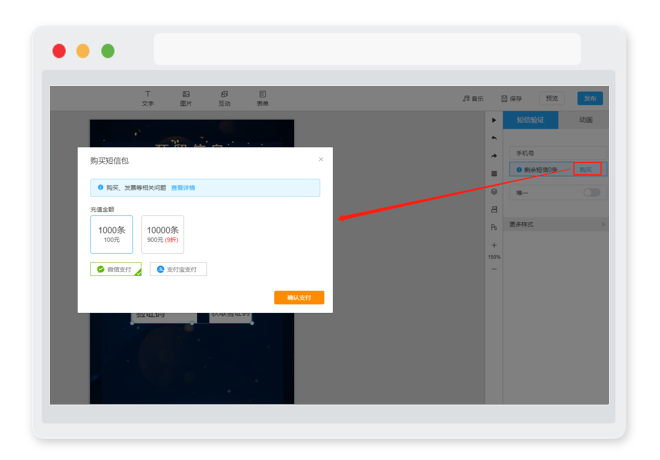660x460 pixels.
Task: Select the 1000条 100元 package
Action: 112,234
